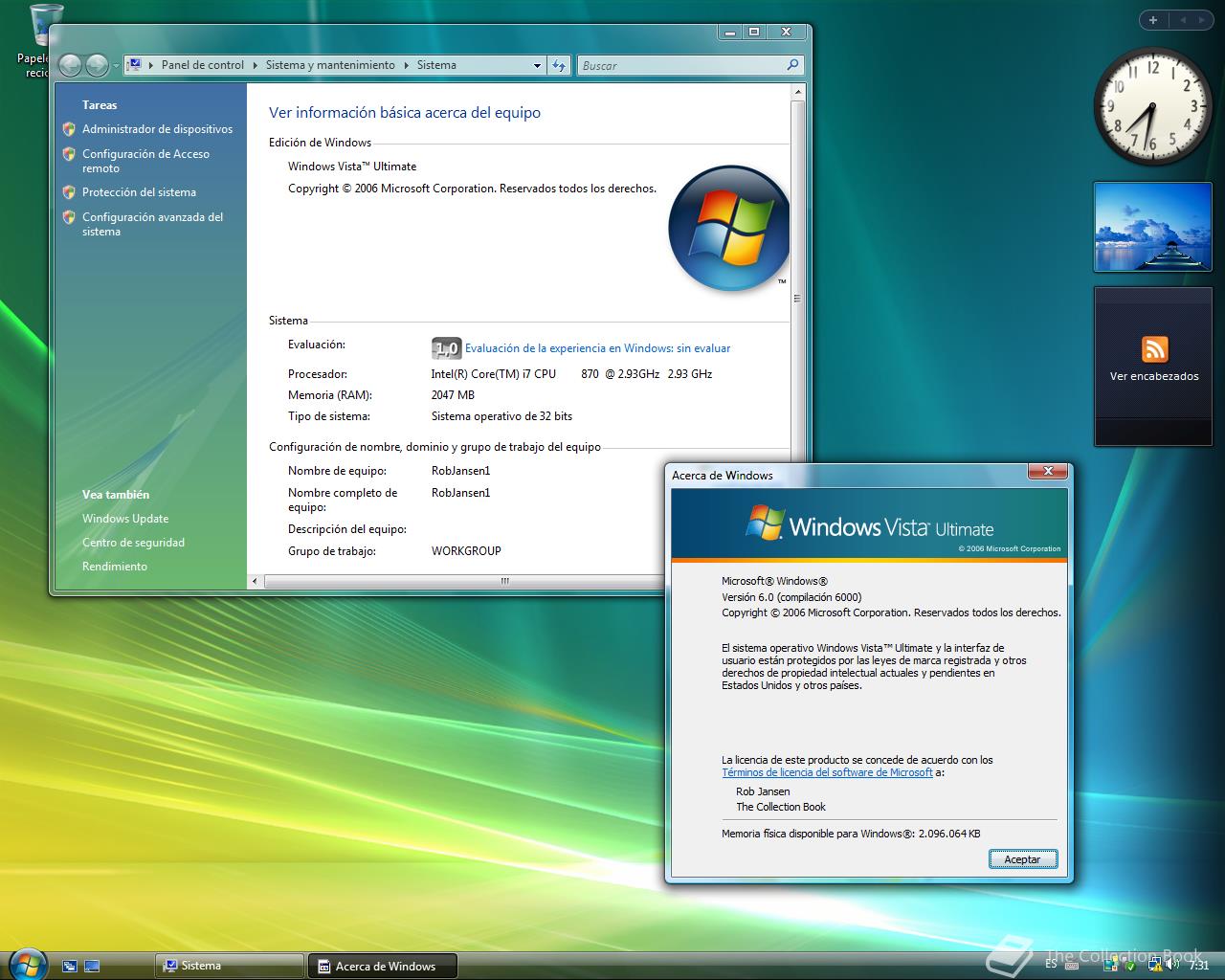Click the computer icon in the address bar
The width and height of the screenshot is (1225, 980).
click(135, 65)
